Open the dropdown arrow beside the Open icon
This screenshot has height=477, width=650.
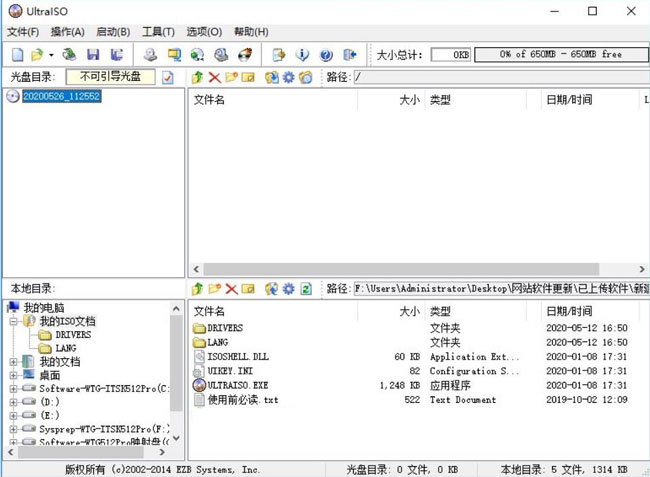[x=51, y=55]
